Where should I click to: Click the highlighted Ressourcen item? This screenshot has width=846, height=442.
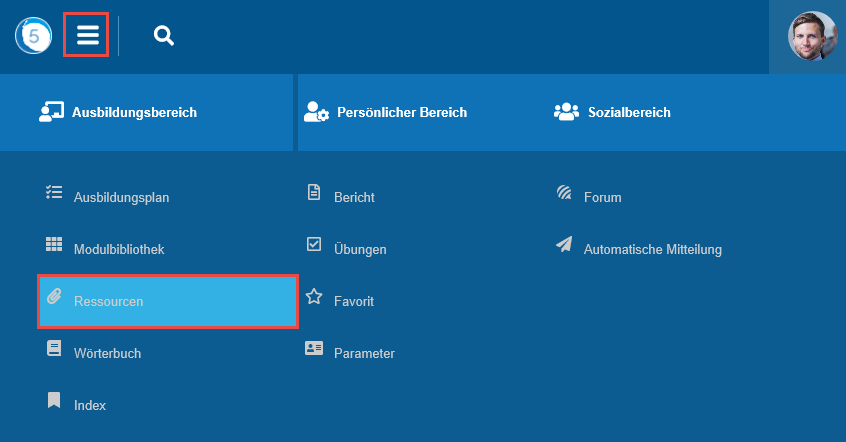pos(167,301)
